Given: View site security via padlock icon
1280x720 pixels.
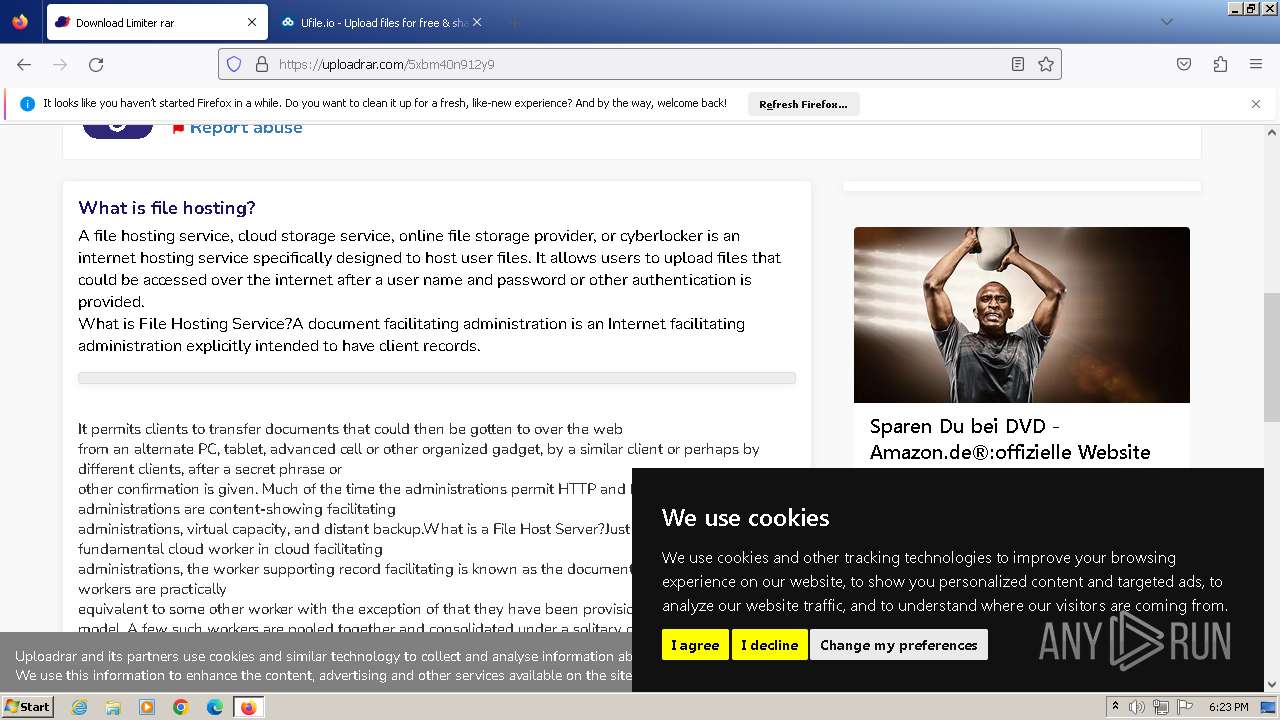Looking at the screenshot, I should [x=262, y=64].
